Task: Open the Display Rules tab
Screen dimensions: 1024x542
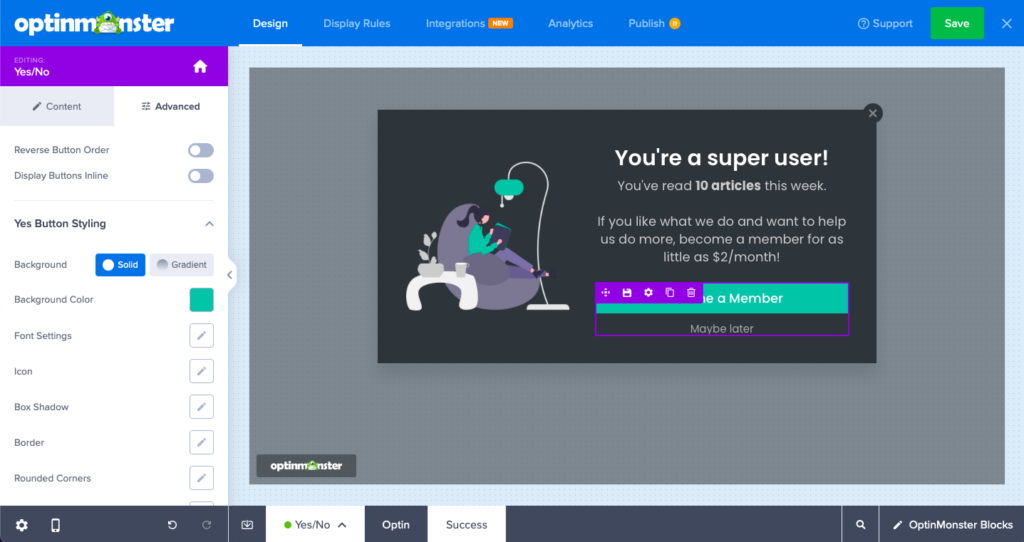Action: pos(357,24)
